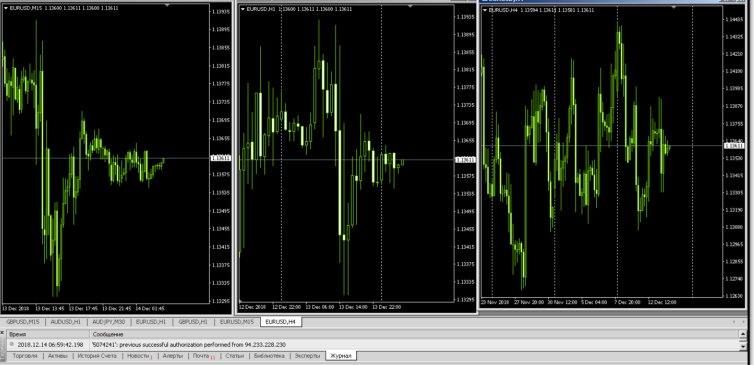Select the Журнал terminal tab
Screen dimensions: 754x365
(341, 356)
